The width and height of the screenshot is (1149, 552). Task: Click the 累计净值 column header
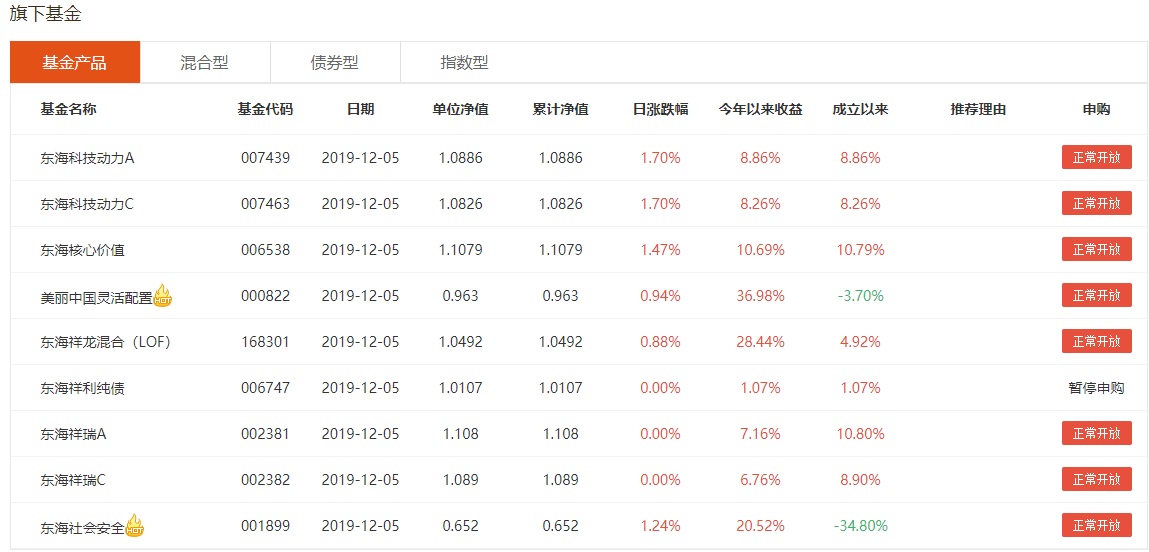[561, 109]
